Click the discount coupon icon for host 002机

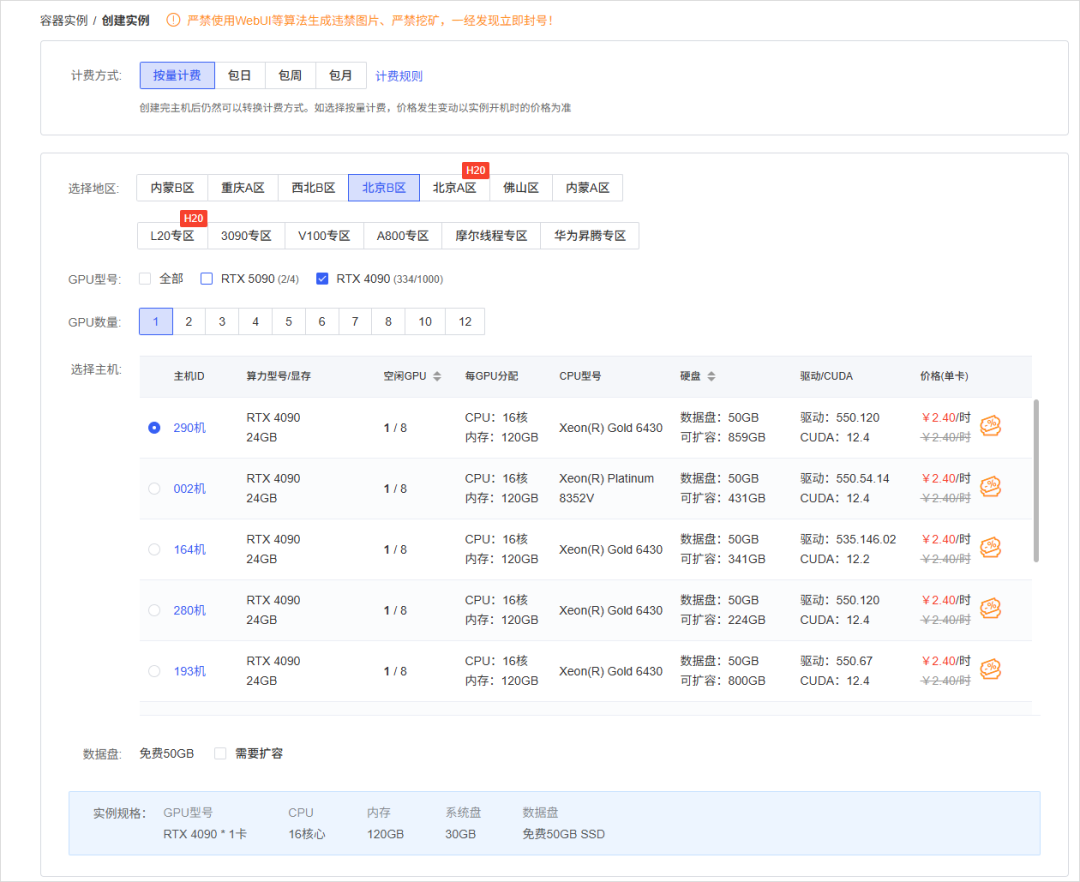990,487
